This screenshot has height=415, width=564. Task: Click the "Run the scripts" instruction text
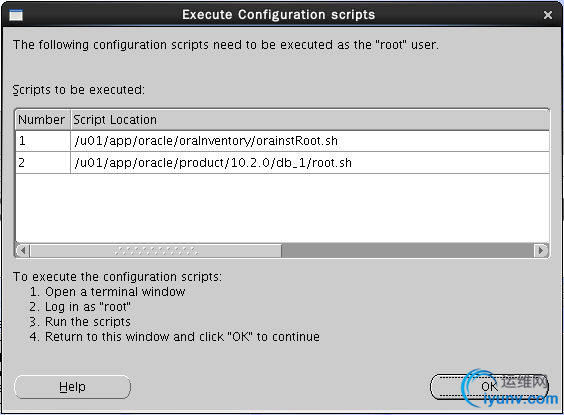tap(87, 321)
